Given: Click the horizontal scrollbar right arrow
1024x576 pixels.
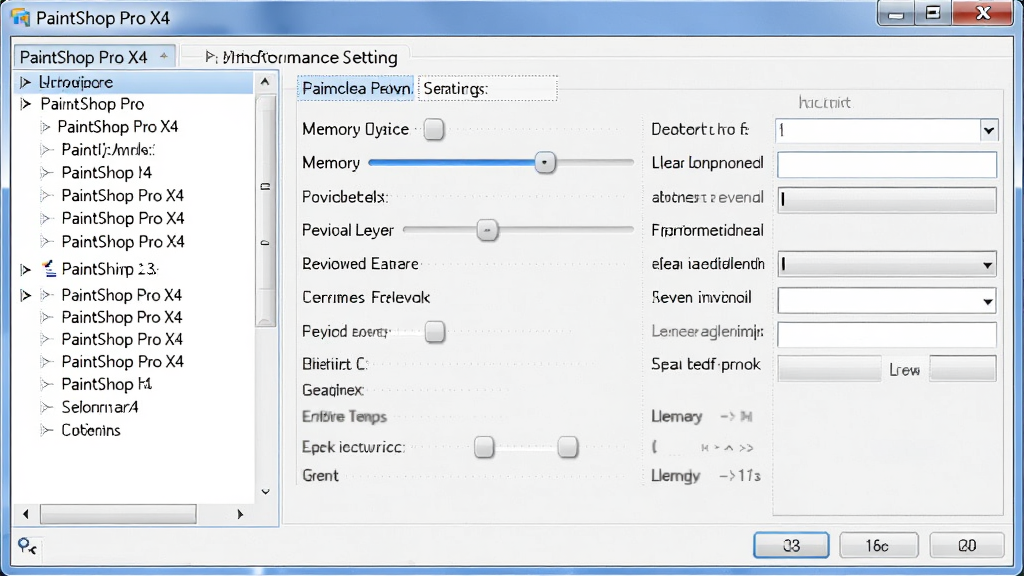Looking at the screenshot, I should (240, 515).
